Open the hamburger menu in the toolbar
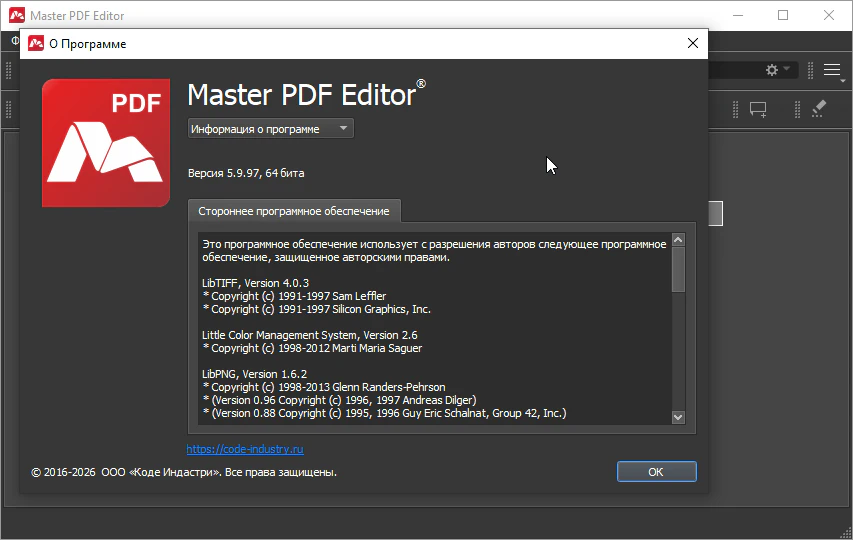Screen dimensions: 853x540 pos(832,70)
